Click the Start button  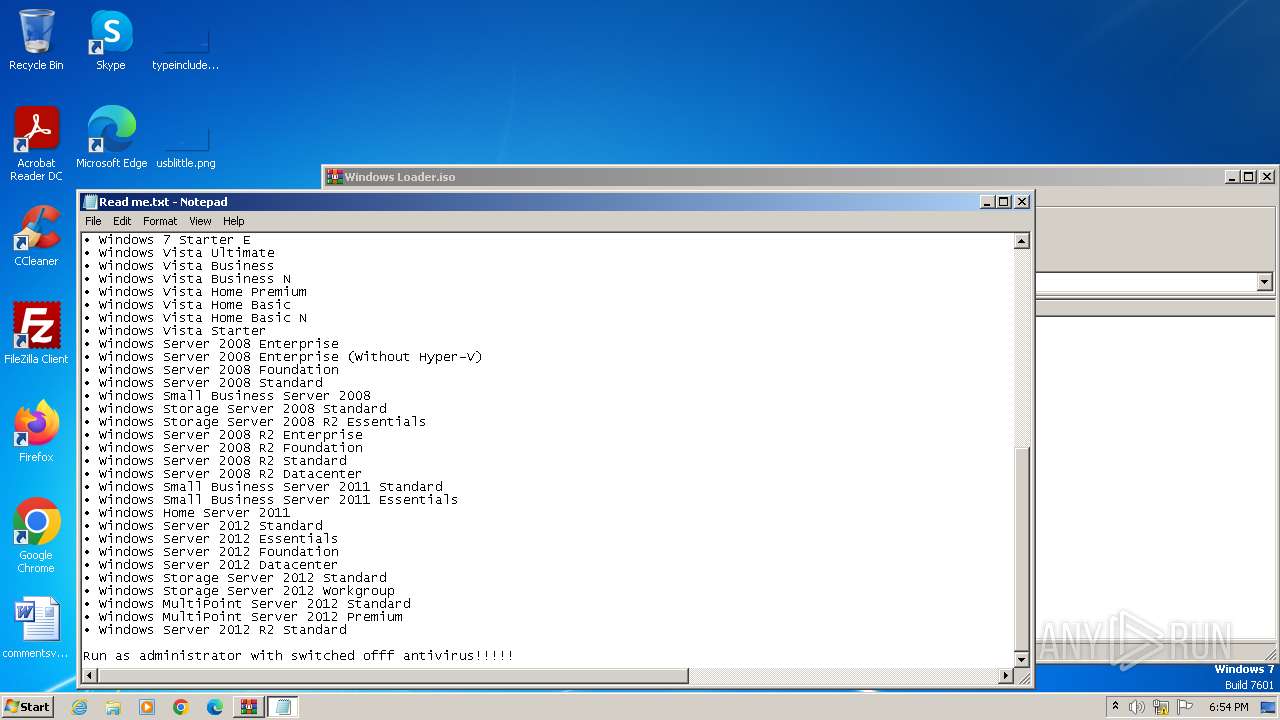[27, 707]
